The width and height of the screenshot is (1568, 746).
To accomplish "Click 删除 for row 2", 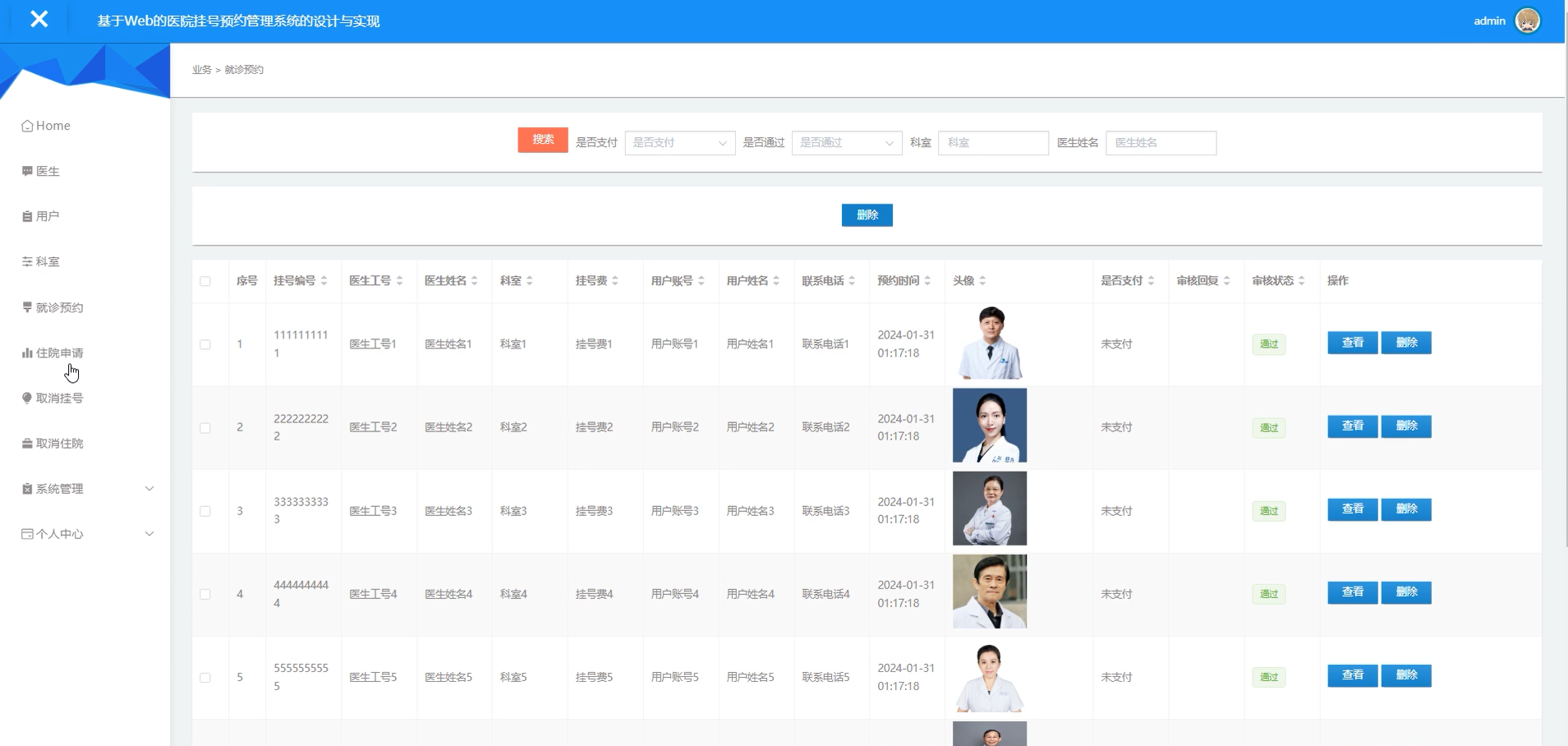I will [1406, 426].
